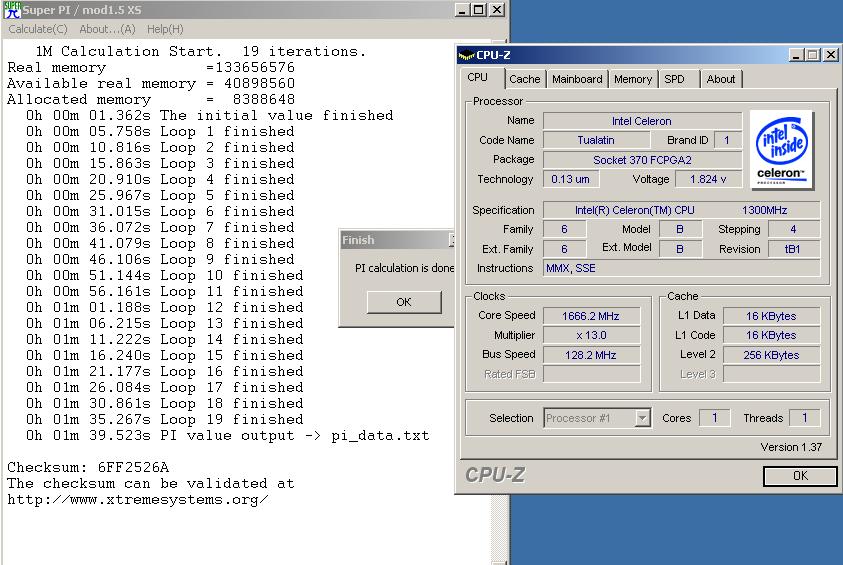Click the Core Speed value 1666.2 MHz

[591, 316]
